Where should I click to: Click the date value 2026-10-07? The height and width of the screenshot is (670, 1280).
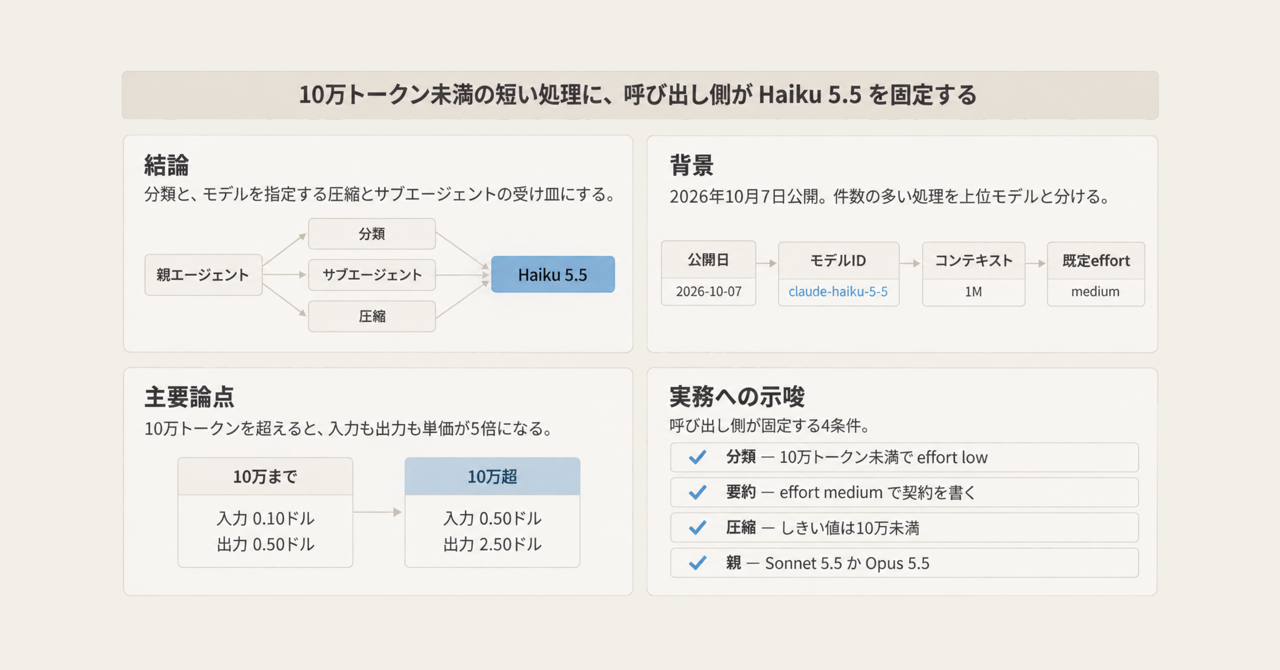(708, 292)
